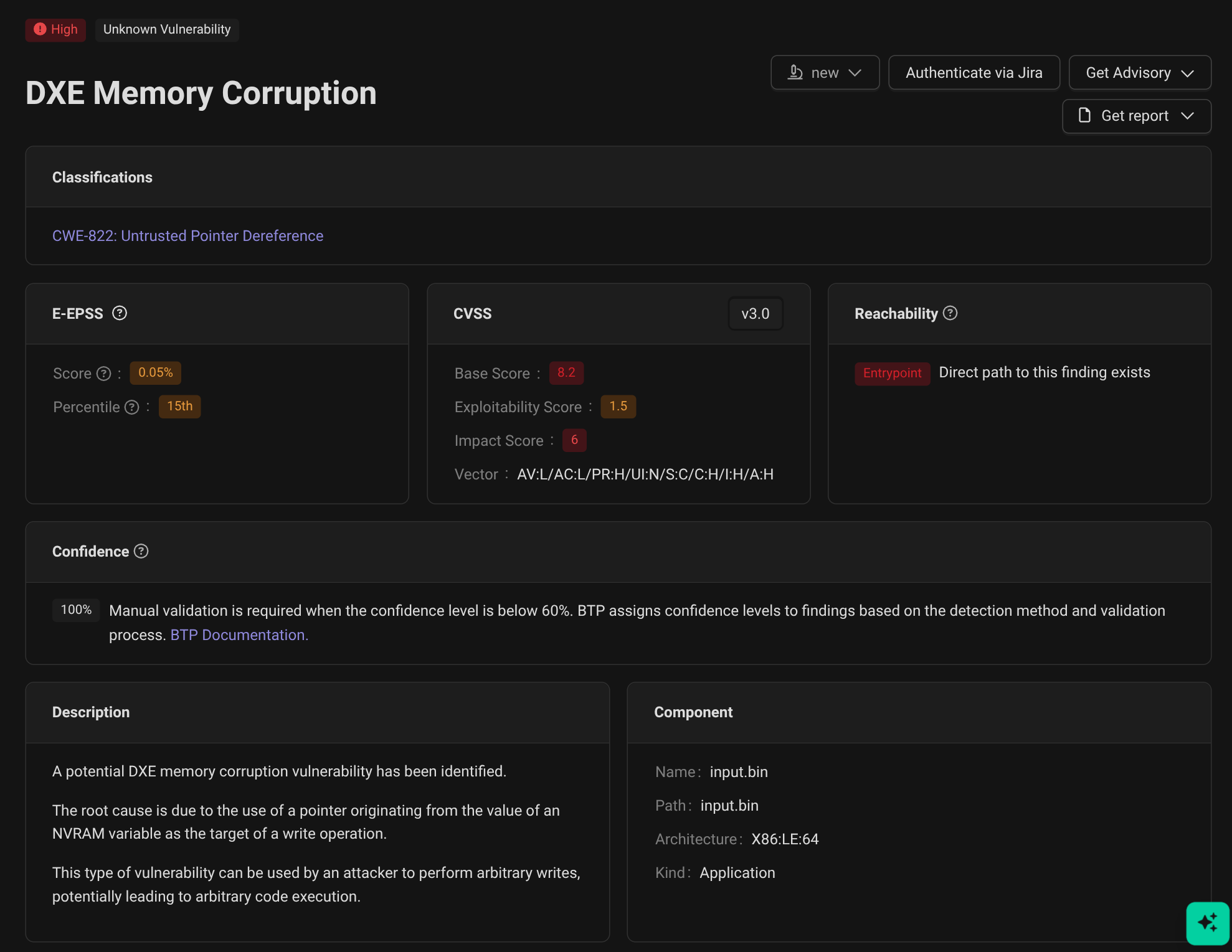
Task: Open the BTP Documentation link
Action: click(239, 635)
